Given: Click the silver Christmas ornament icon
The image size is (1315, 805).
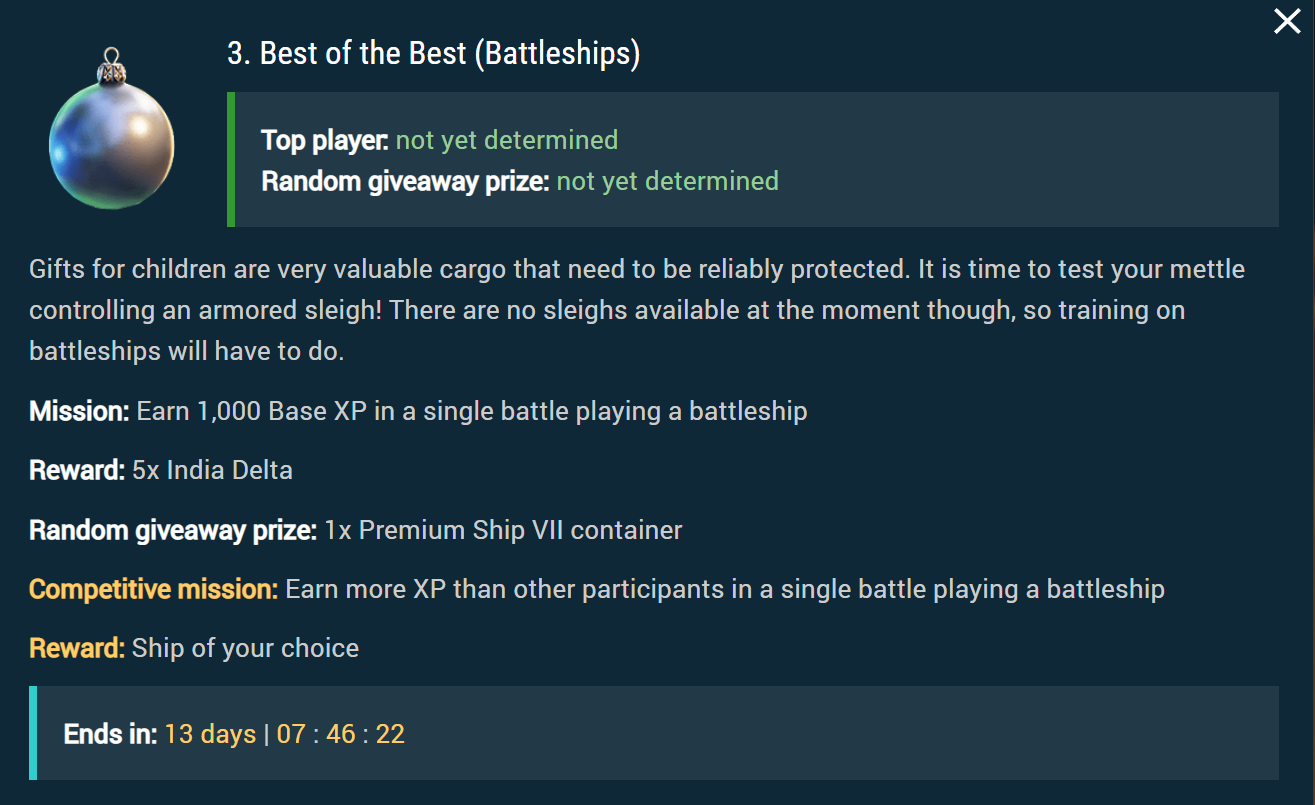Looking at the screenshot, I should point(111,136).
